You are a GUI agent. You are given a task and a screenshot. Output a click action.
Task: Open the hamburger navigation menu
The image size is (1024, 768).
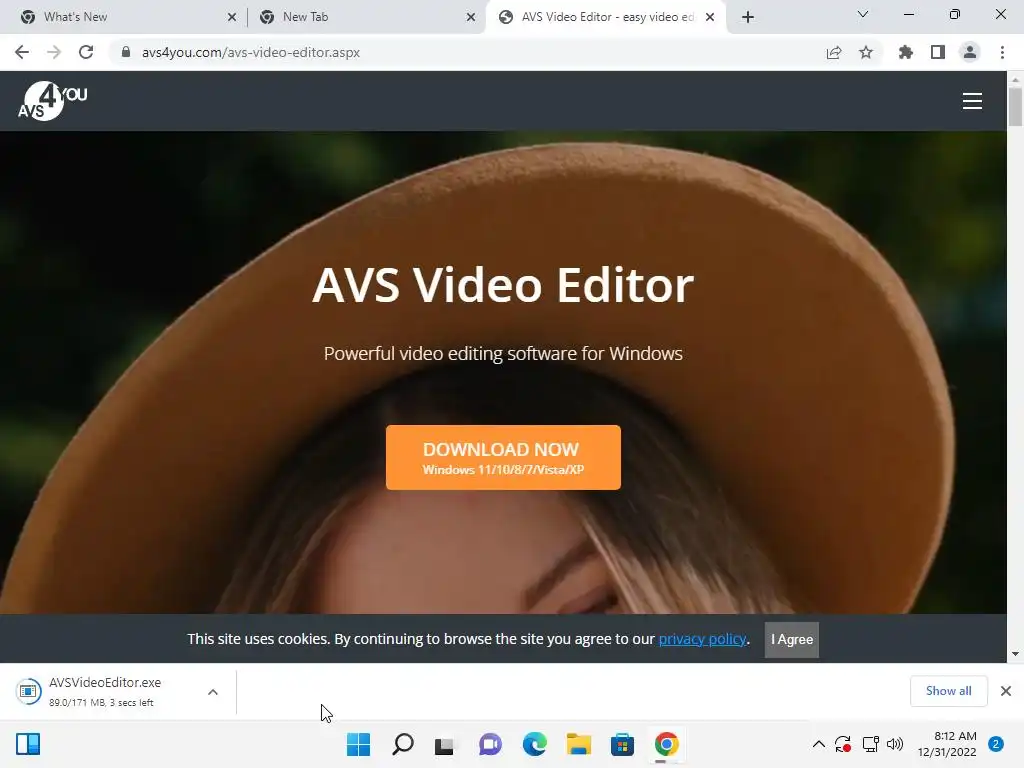(972, 101)
